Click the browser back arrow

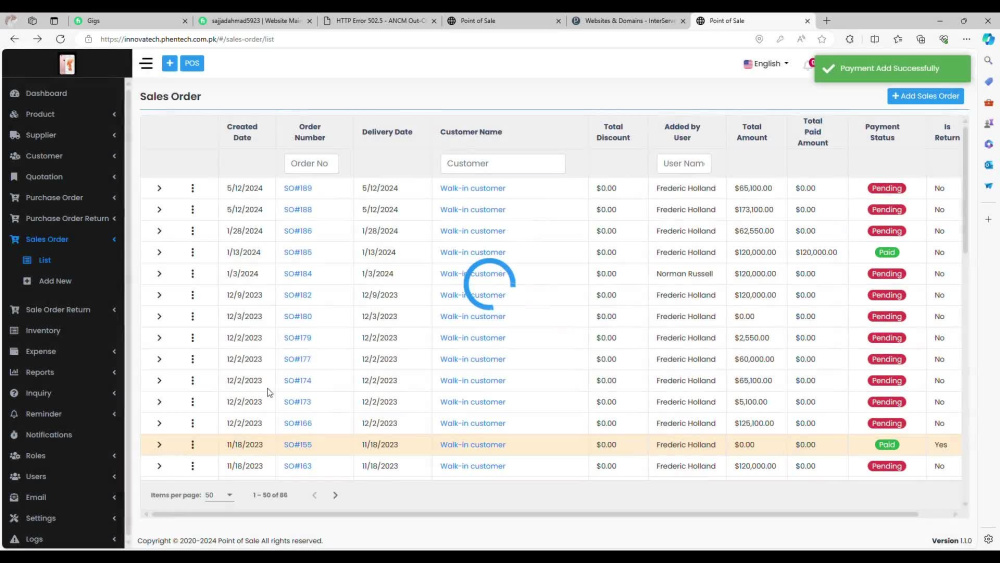tap(15, 39)
